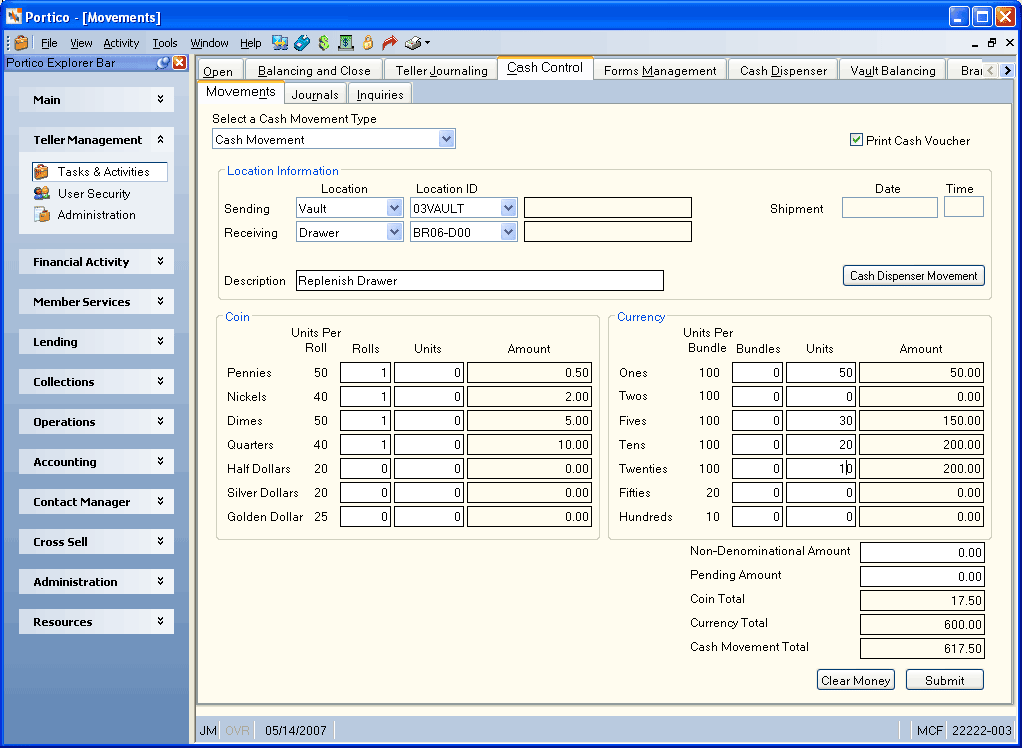Switch to the Teller Journaling tab
The height and width of the screenshot is (748, 1022).
coord(441,70)
